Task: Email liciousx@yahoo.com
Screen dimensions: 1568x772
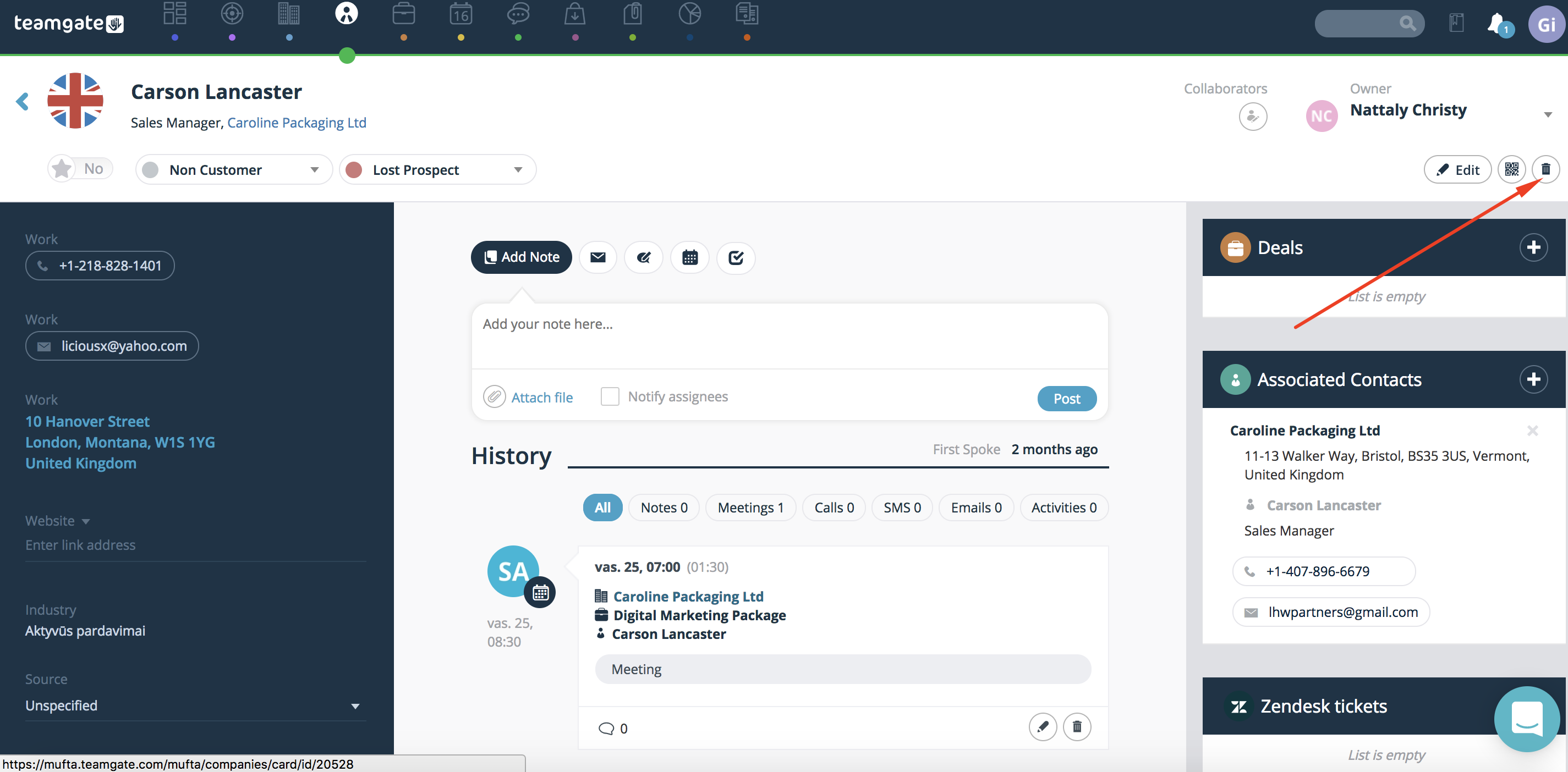Action: [112, 345]
